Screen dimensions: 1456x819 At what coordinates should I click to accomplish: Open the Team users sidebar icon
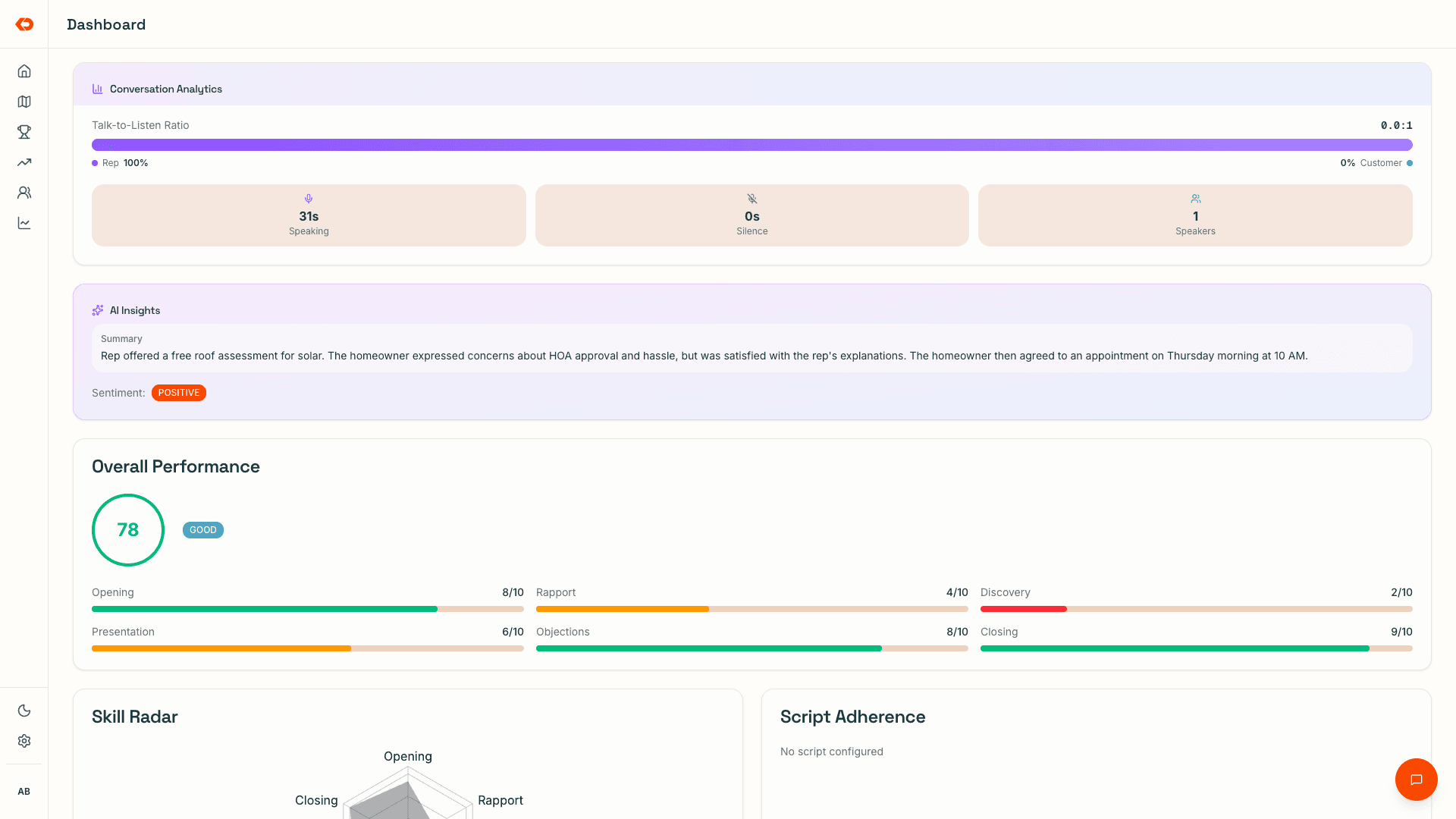point(24,193)
